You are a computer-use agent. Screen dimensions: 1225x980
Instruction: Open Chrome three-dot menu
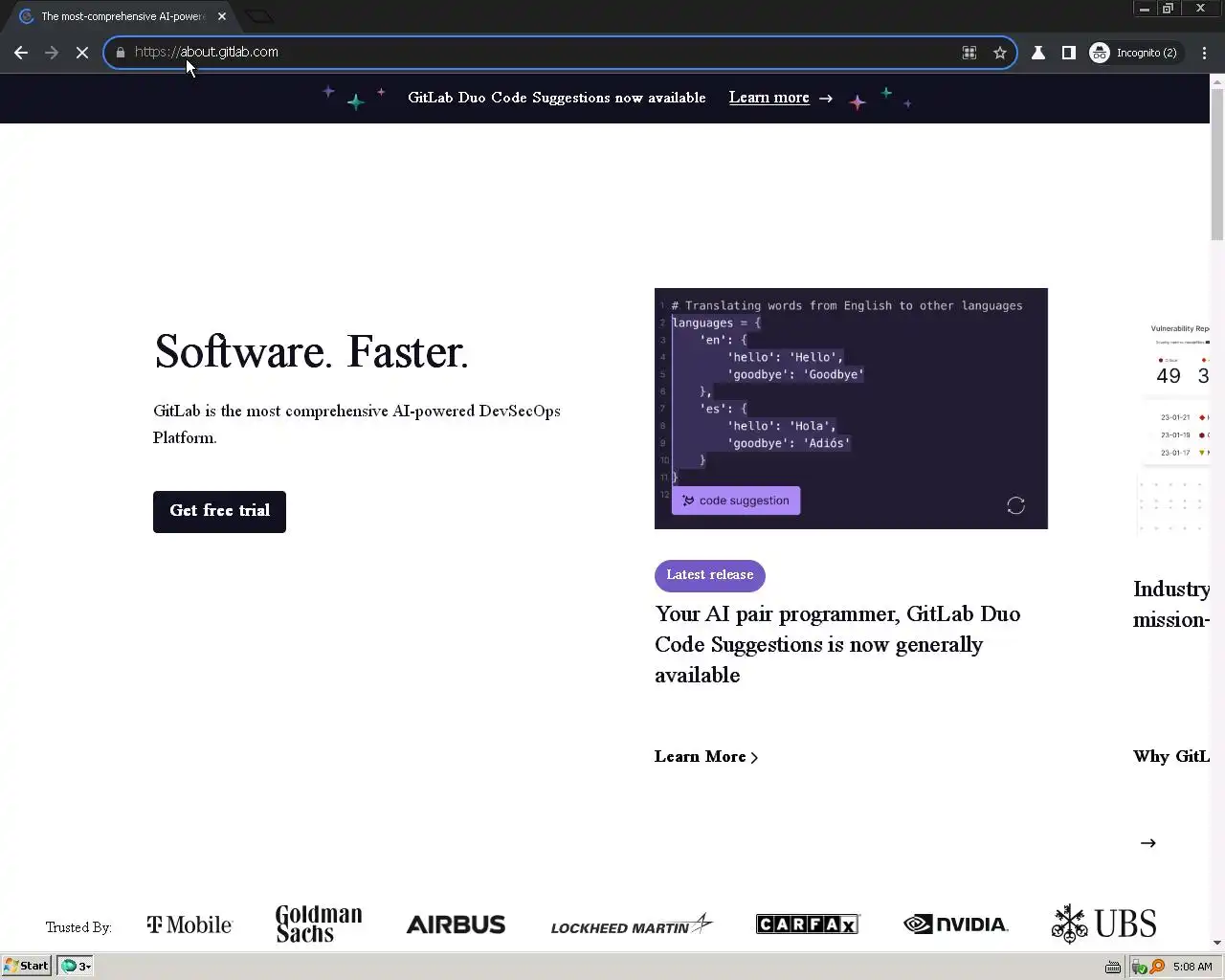[1204, 53]
